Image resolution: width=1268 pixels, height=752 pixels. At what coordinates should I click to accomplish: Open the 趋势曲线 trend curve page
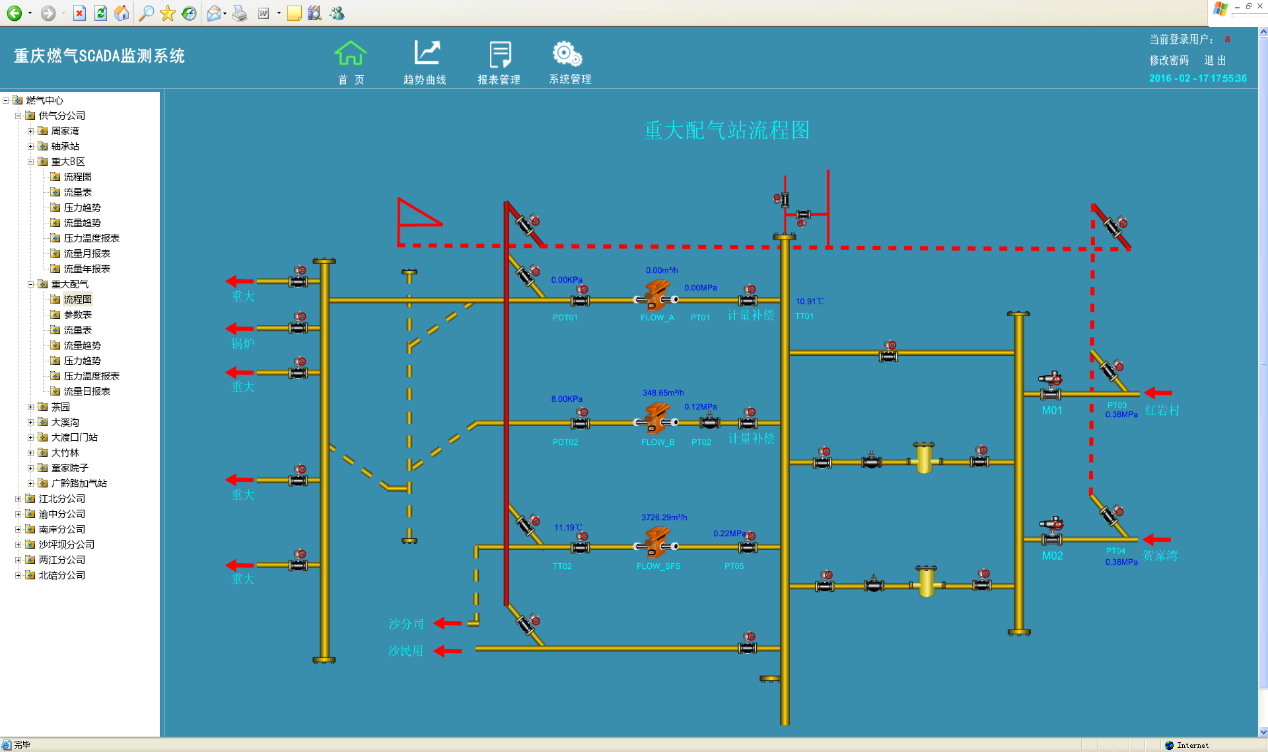click(x=427, y=53)
